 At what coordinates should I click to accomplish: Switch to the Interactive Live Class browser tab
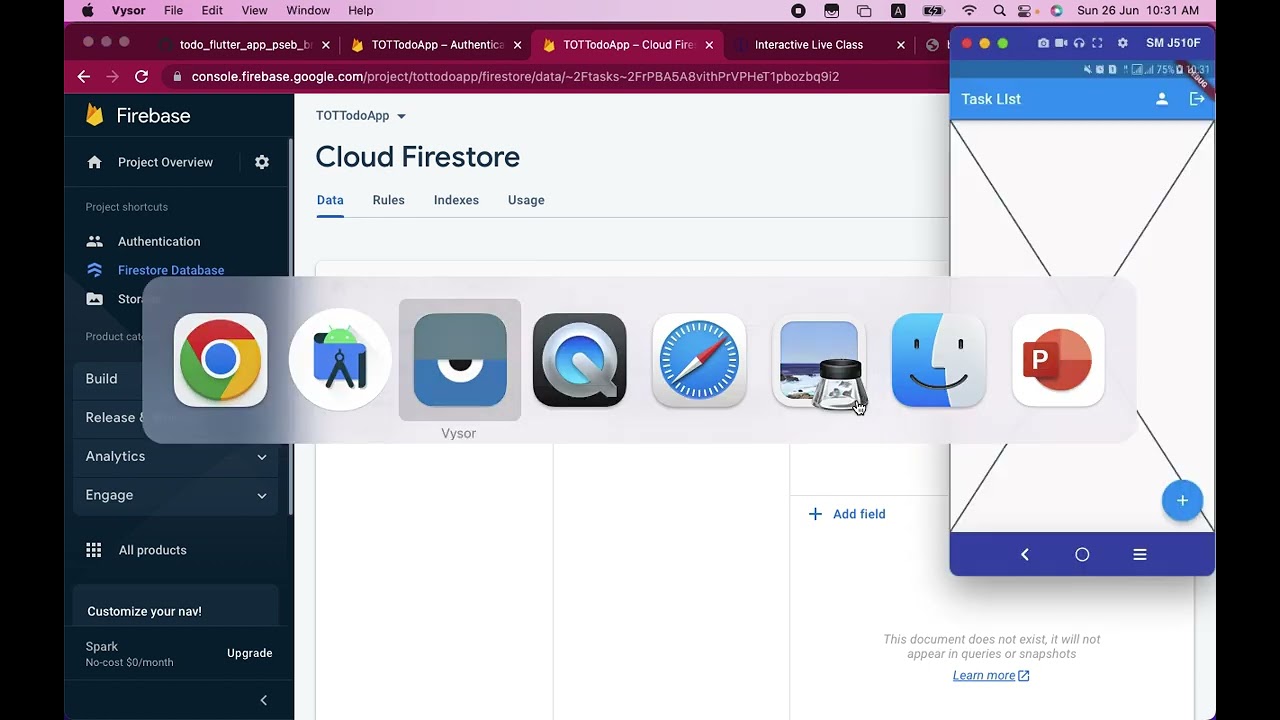point(809,45)
